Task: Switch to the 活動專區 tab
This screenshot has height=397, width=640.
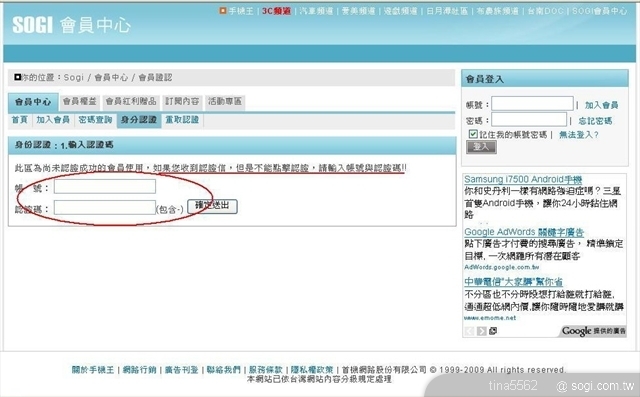Action: 225,101
